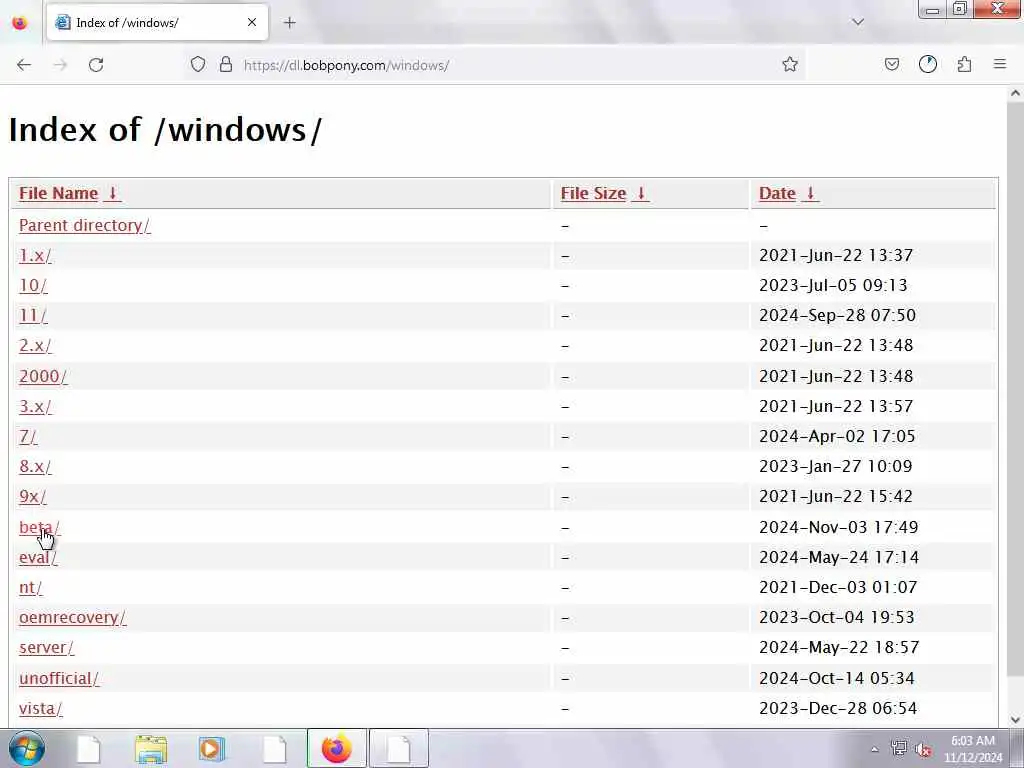Open the shield tracking protection icon
1024x768 pixels.
tap(198, 65)
